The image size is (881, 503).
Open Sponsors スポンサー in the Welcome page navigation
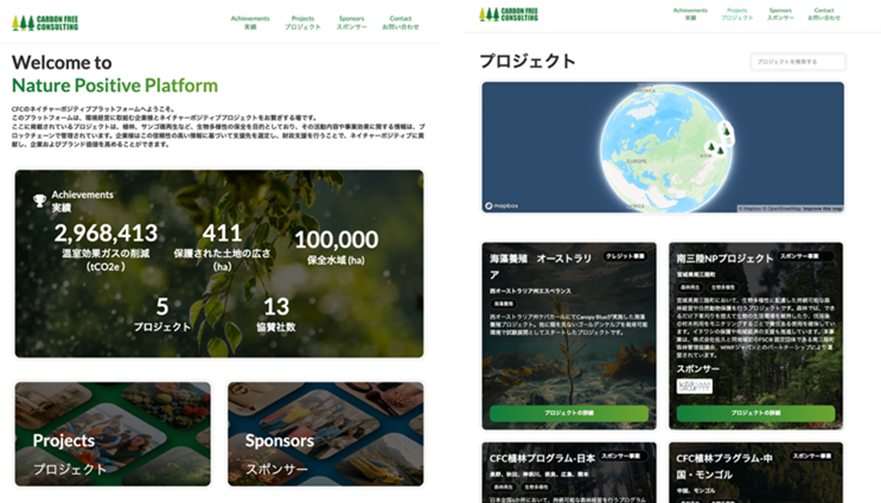[x=351, y=22]
